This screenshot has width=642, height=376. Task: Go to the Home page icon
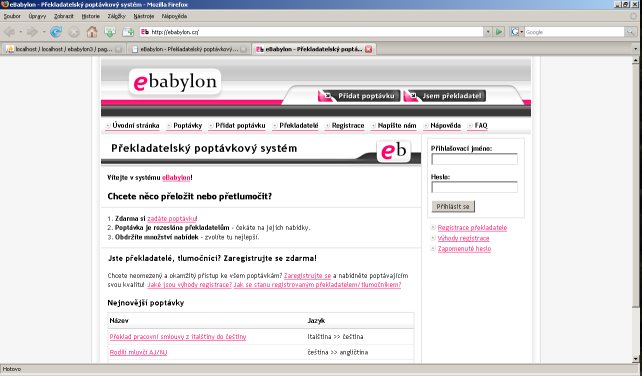point(92,32)
